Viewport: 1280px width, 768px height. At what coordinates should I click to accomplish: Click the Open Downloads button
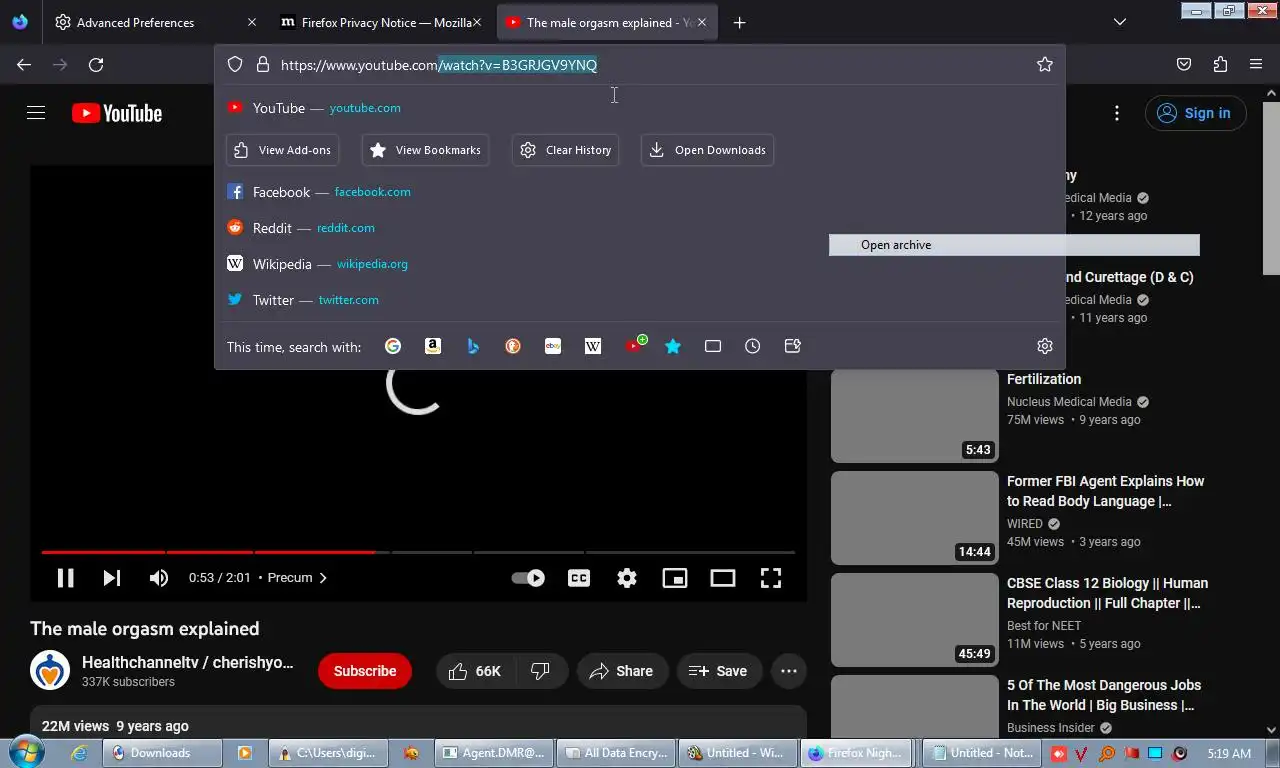click(x=707, y=150)
